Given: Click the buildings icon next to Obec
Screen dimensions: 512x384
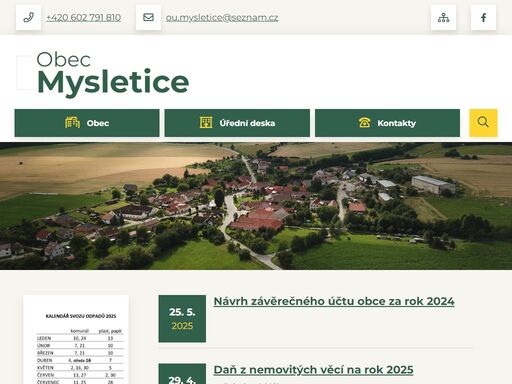Looking at the screenshot, I should click(x=72, y=123).
